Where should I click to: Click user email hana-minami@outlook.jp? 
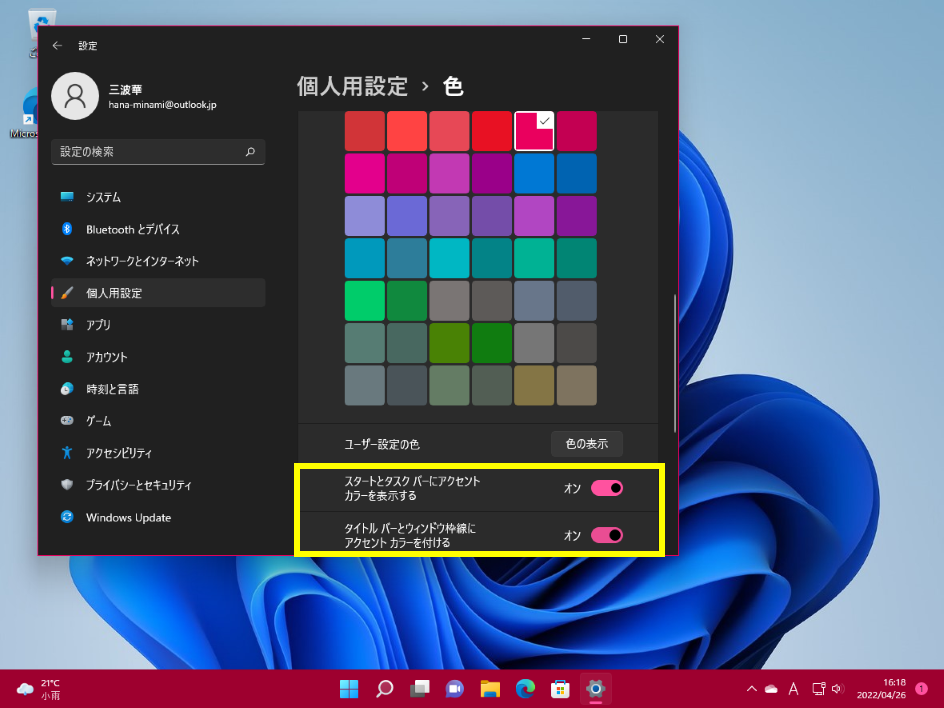[x=163, y=105]
